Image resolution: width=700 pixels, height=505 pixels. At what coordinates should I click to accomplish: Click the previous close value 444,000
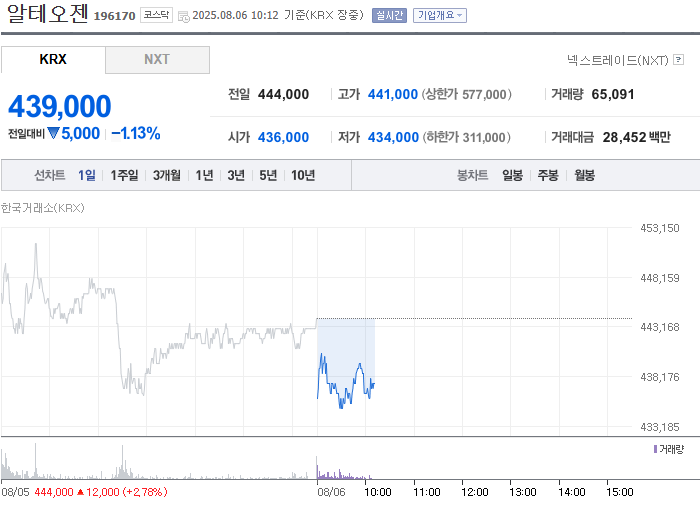(x=283, y=94)
